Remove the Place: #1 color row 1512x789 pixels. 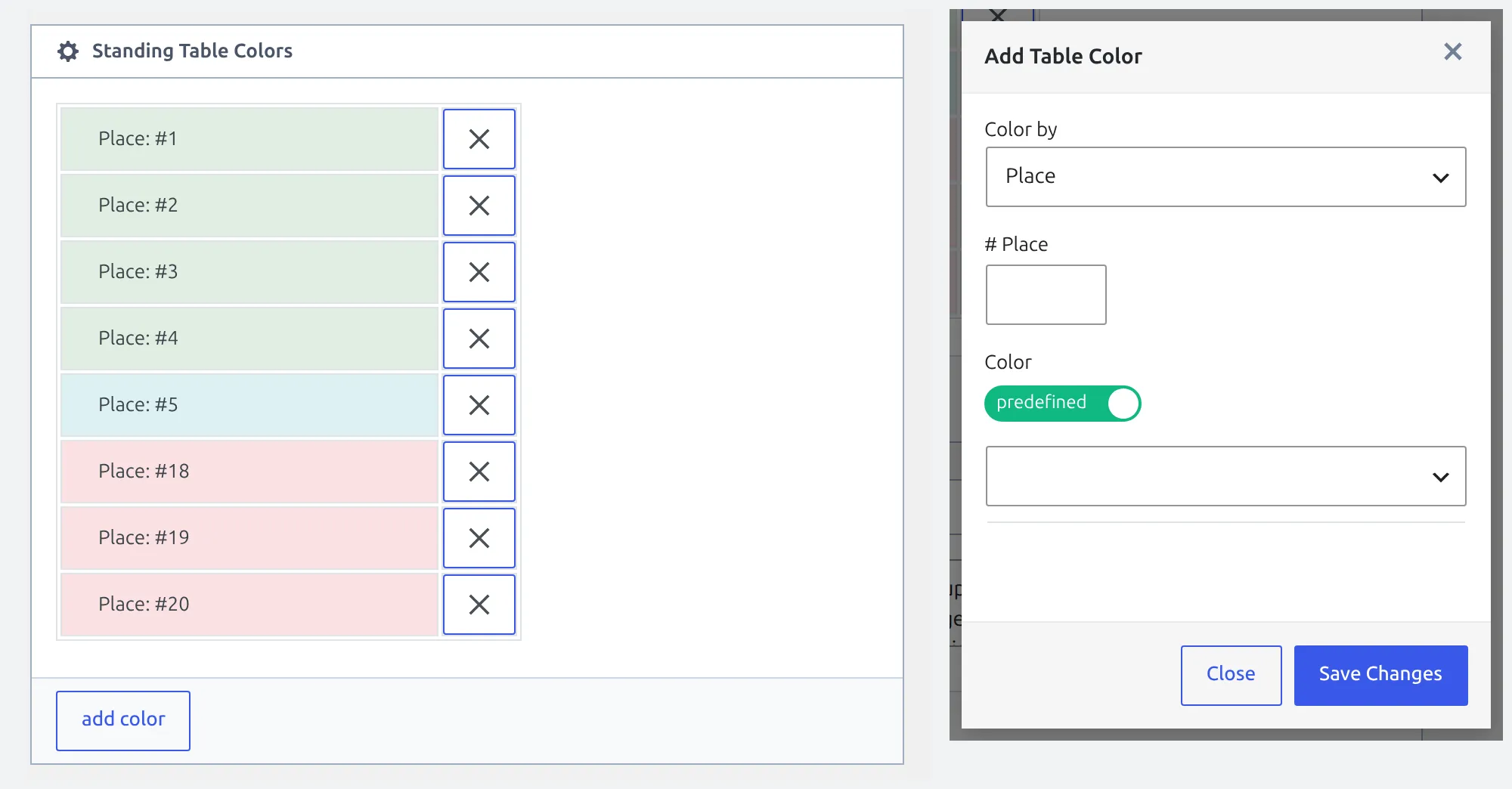pos(479,139)
